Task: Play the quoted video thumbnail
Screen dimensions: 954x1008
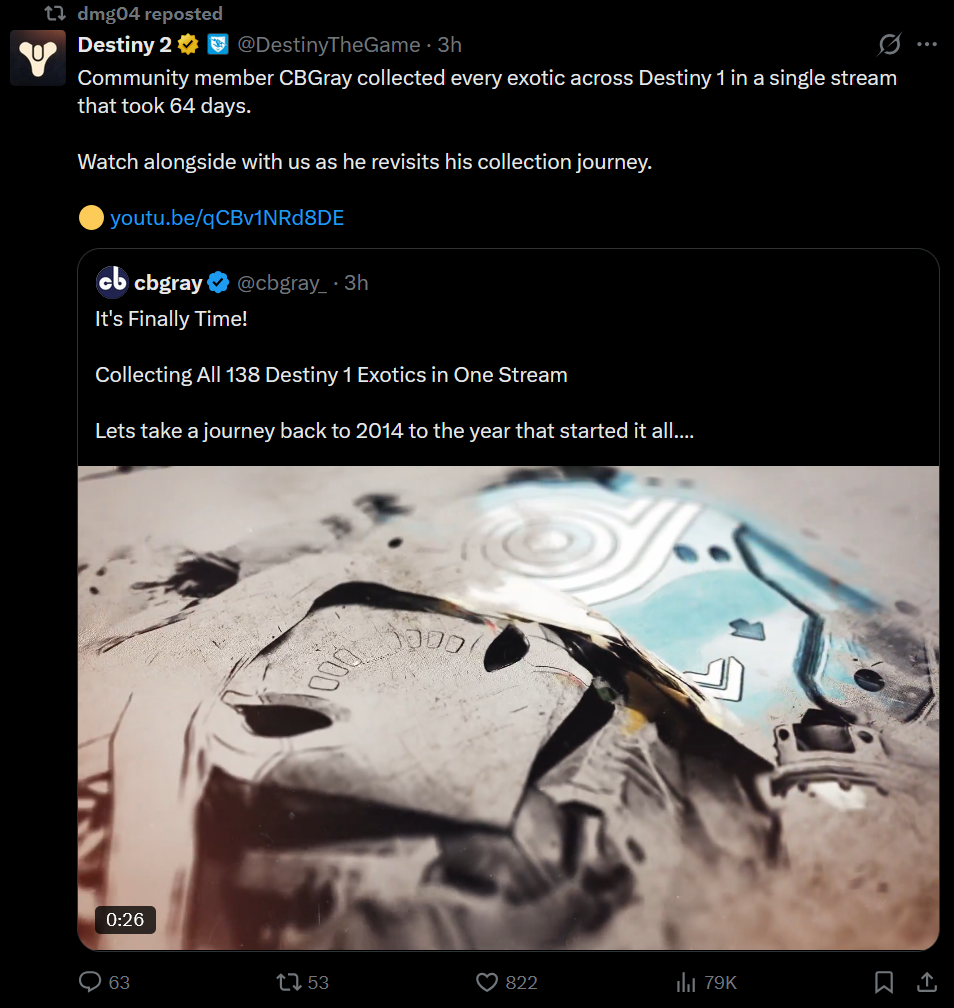Action: pos(508,708)
